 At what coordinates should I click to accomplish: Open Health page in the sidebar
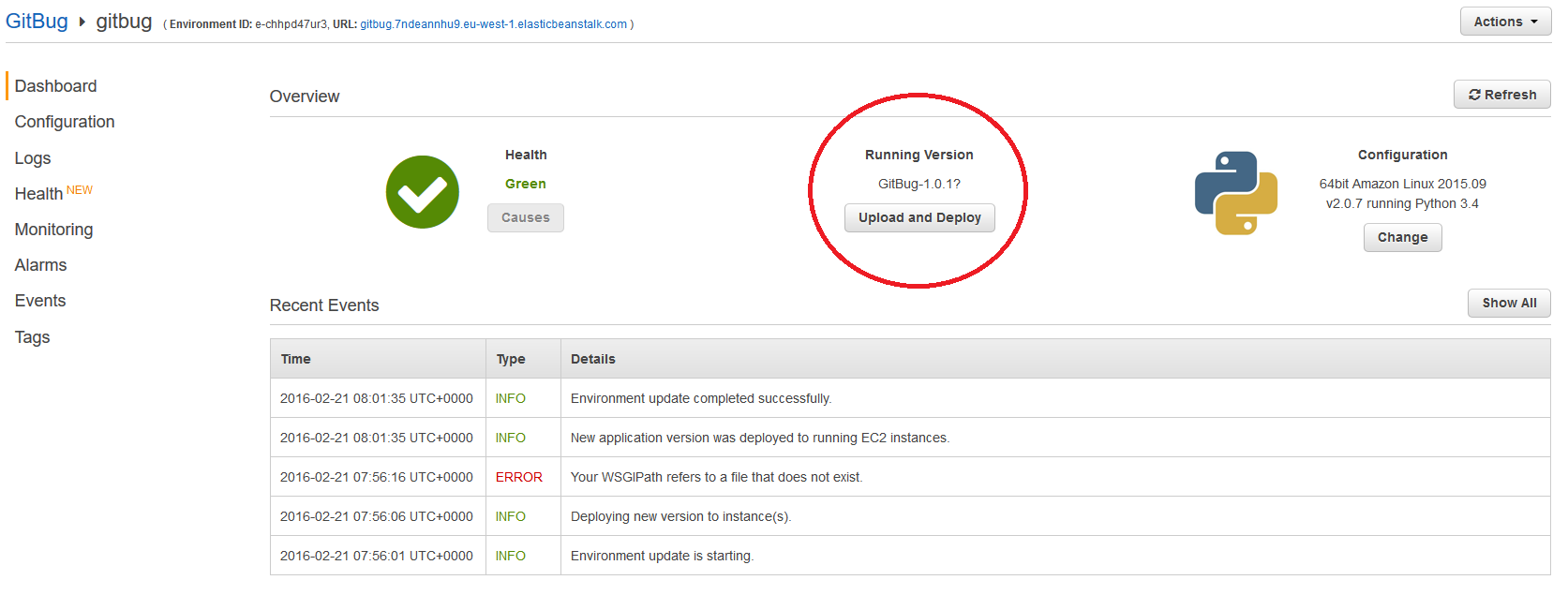point(38,194)
